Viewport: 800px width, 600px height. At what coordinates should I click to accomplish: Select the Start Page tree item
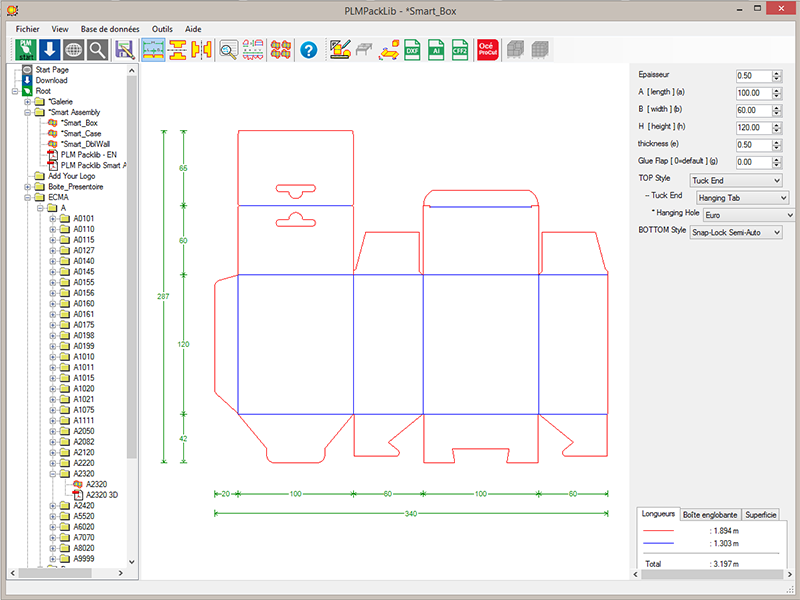(52, 70)
